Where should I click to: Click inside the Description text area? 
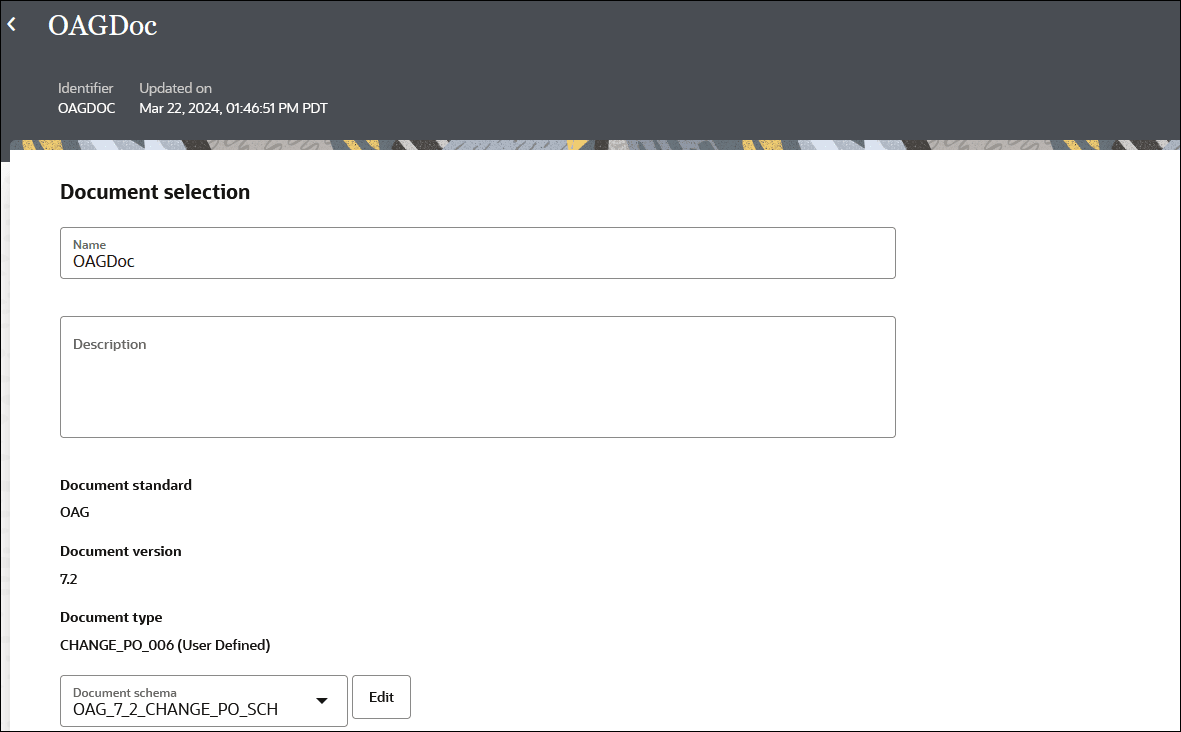(x=478, y=377)
